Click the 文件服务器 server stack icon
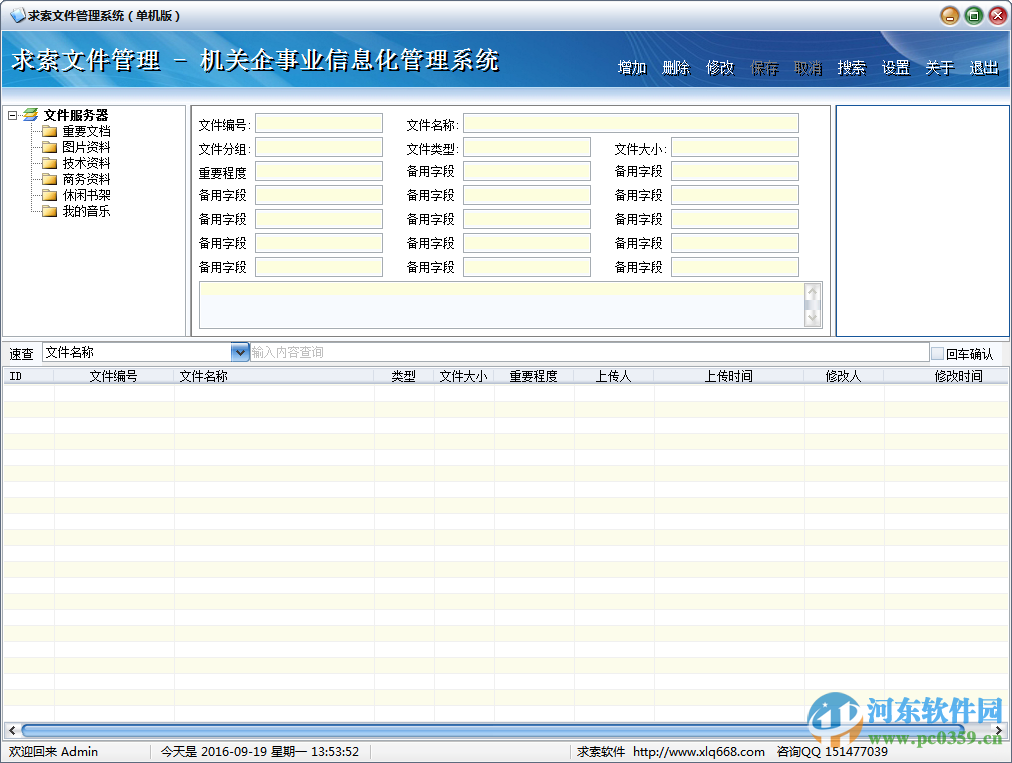 pyautogui.click(x=30, y=114)
